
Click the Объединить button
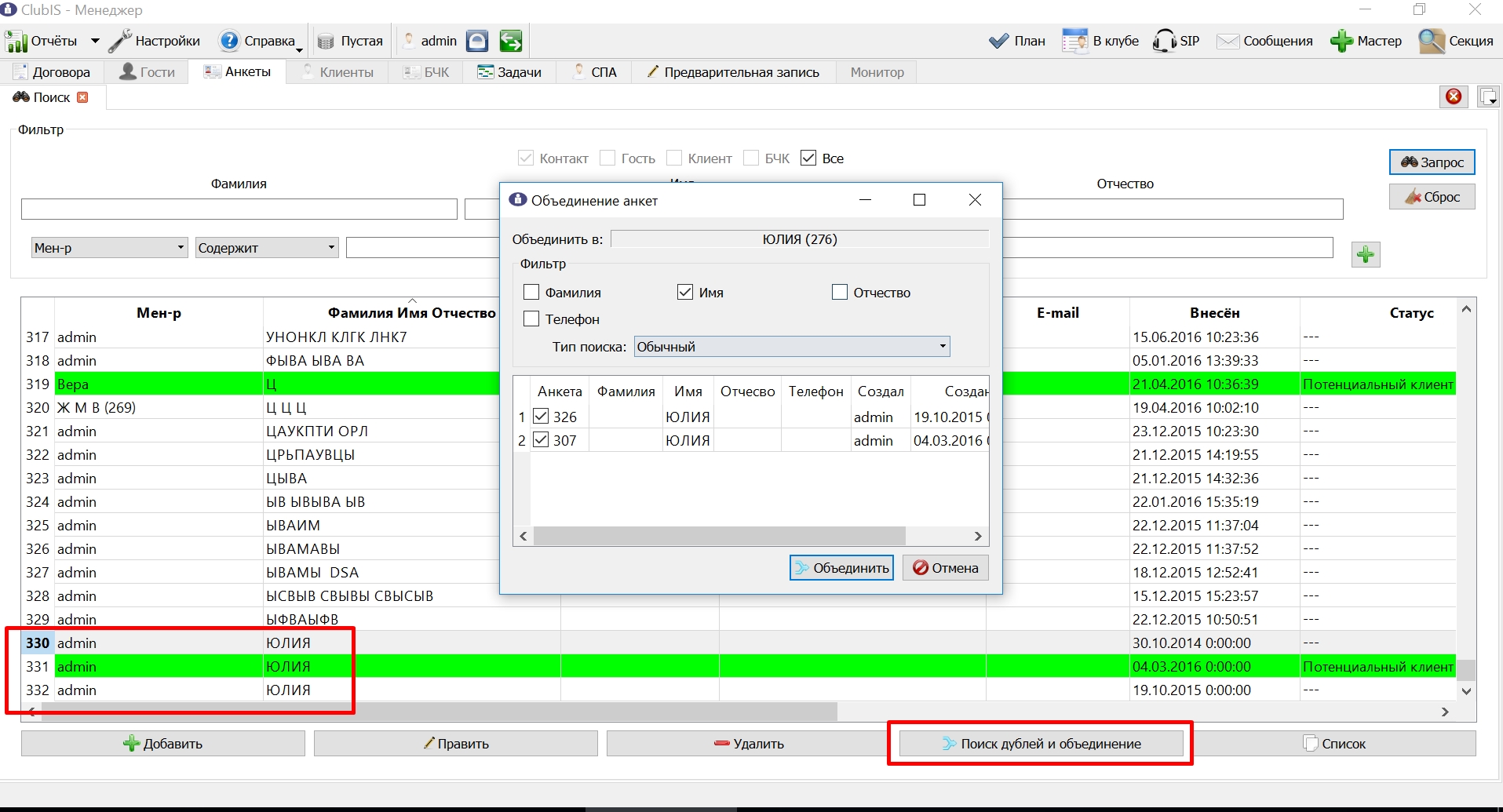pyautogui.click(x=841, y=568)
